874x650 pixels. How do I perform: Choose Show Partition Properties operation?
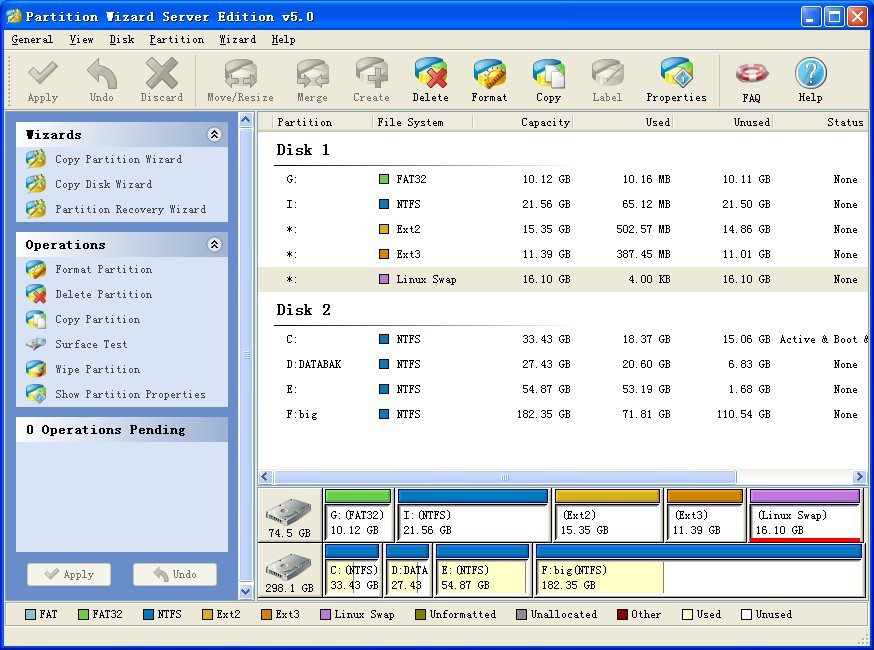[116, 394]
